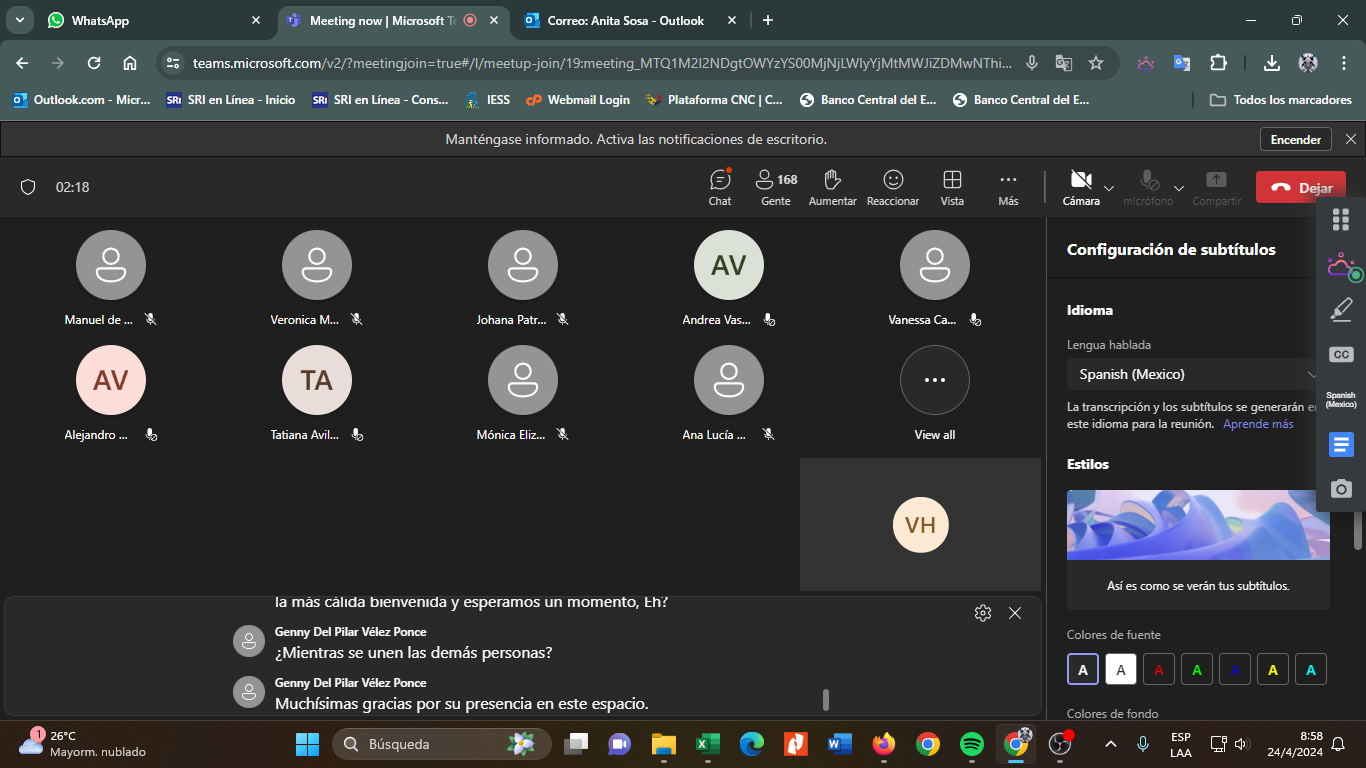Image resolution: width=1366 pixels, height=768 pixels.
Task: Open the Spanish (Mexico) language dropdown
Action: (1195, 374)
